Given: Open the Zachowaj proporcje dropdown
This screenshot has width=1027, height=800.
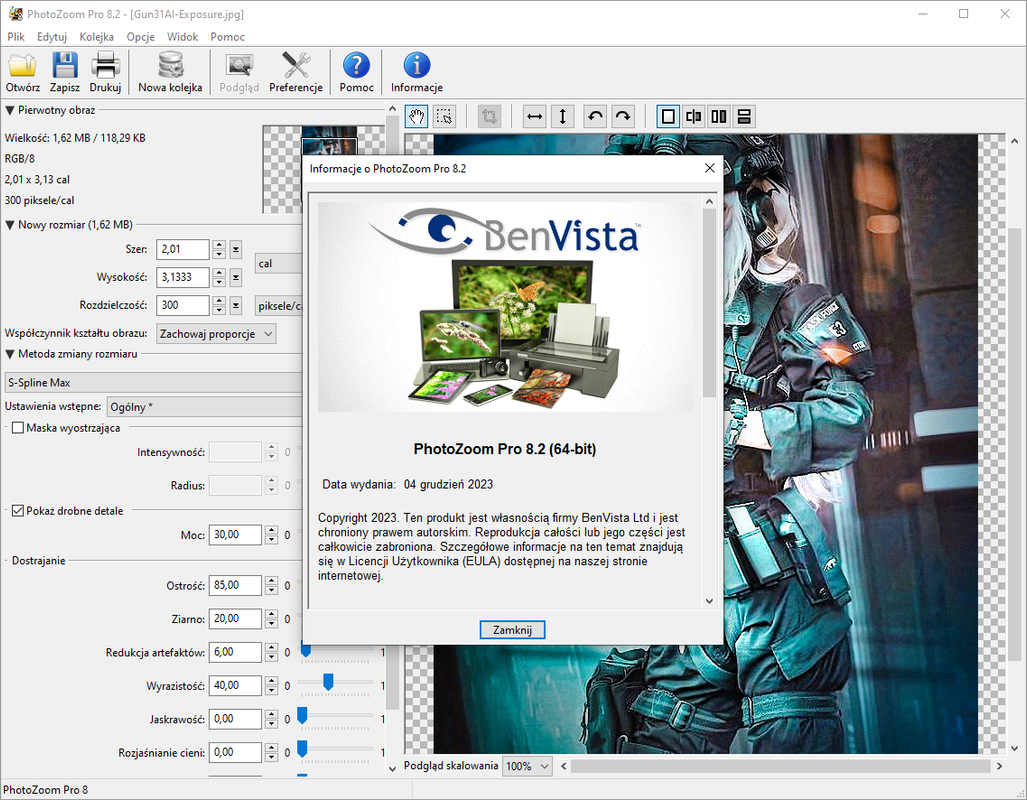Looking at the screenshot, I should [216, 333].
